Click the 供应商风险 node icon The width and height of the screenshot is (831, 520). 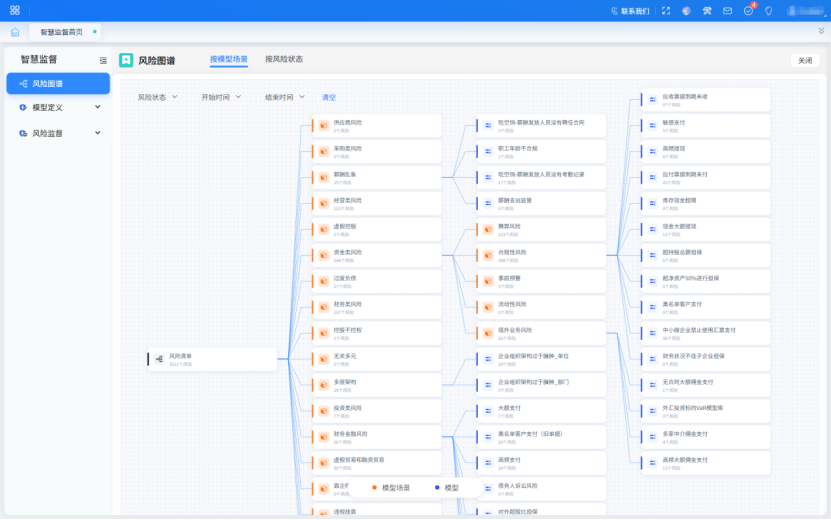pos(323,126)
